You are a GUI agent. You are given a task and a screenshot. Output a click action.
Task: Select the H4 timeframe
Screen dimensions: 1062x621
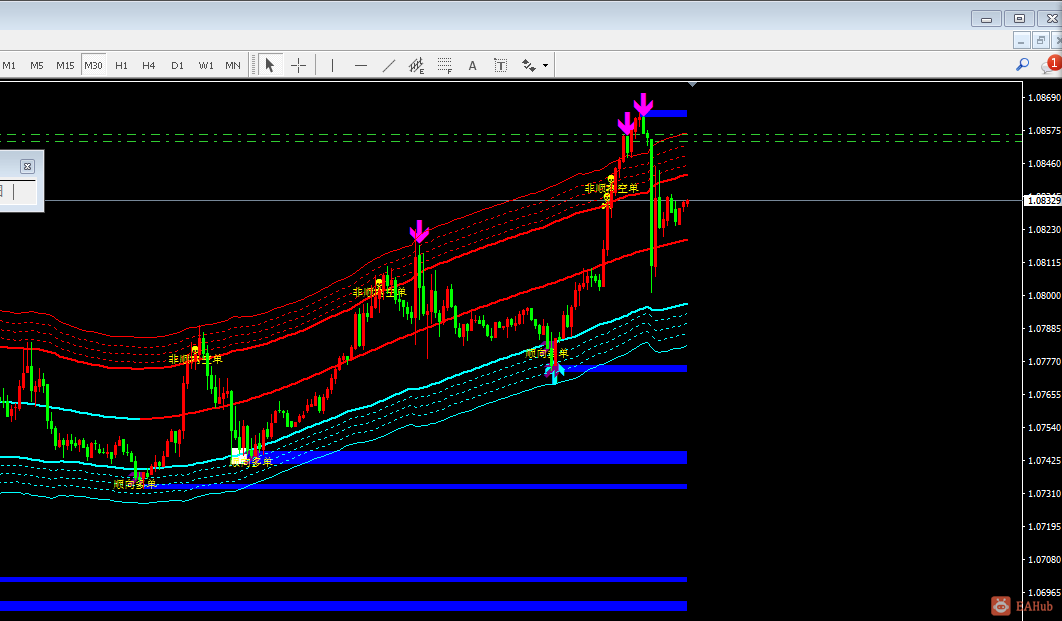coord(148,65)
